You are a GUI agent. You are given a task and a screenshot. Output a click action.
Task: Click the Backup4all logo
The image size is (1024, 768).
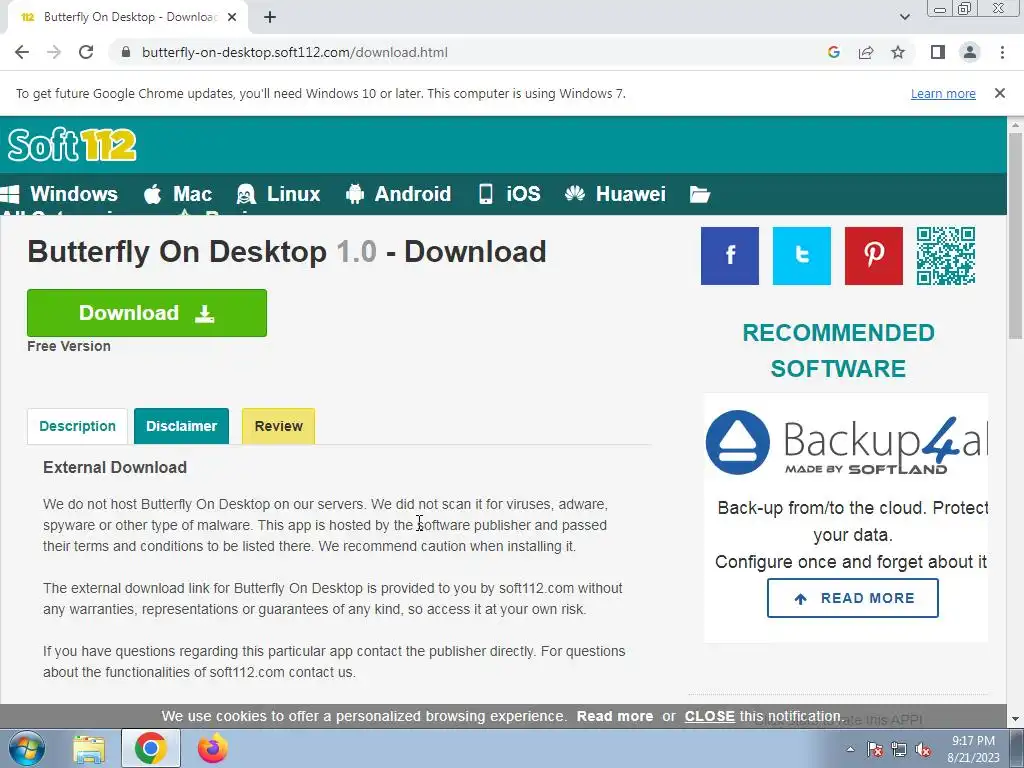[846, 443]
